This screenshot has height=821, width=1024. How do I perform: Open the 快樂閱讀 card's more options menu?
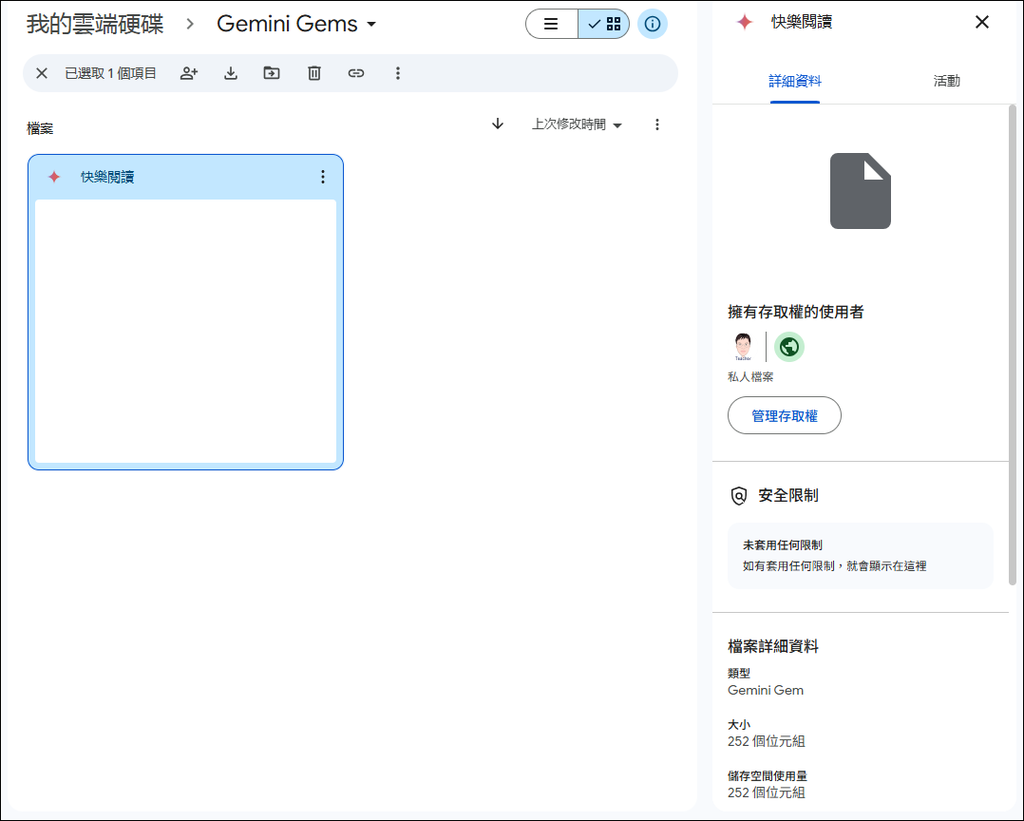pos(323,177)
